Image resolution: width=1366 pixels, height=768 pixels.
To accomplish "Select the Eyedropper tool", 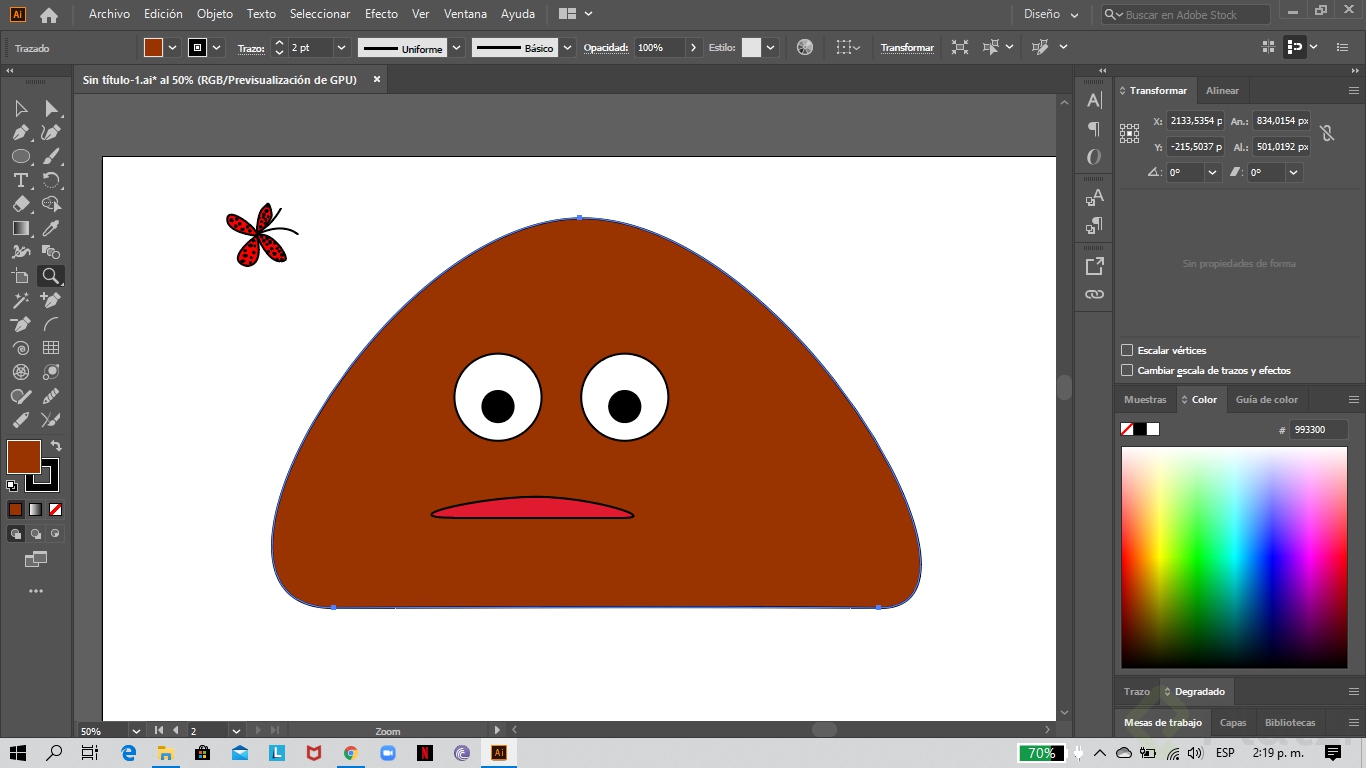I will [x=51, y=228].
